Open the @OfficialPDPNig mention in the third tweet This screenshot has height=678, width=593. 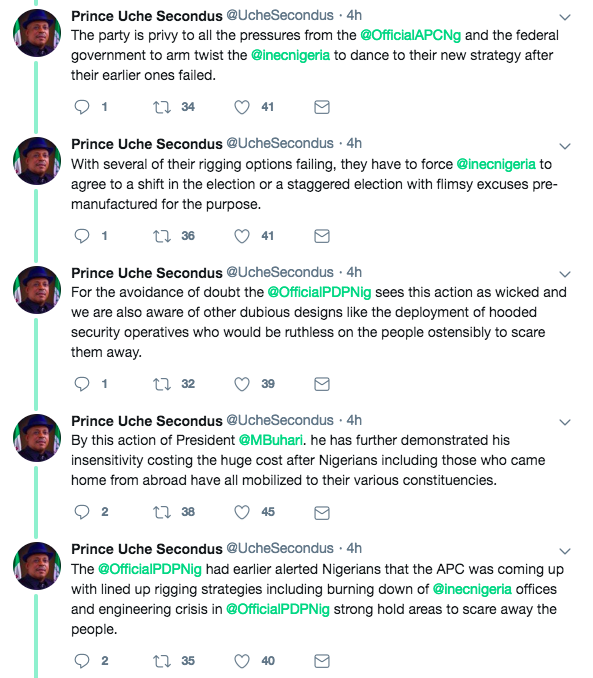click(x=319, y=292)
